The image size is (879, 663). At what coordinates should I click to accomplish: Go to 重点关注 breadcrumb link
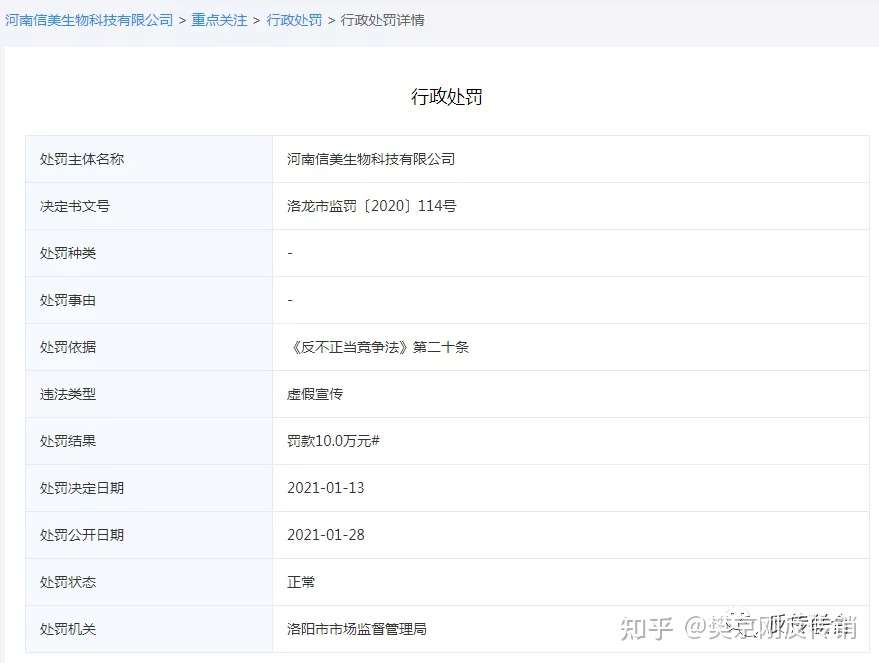click(x=219, y=20)
